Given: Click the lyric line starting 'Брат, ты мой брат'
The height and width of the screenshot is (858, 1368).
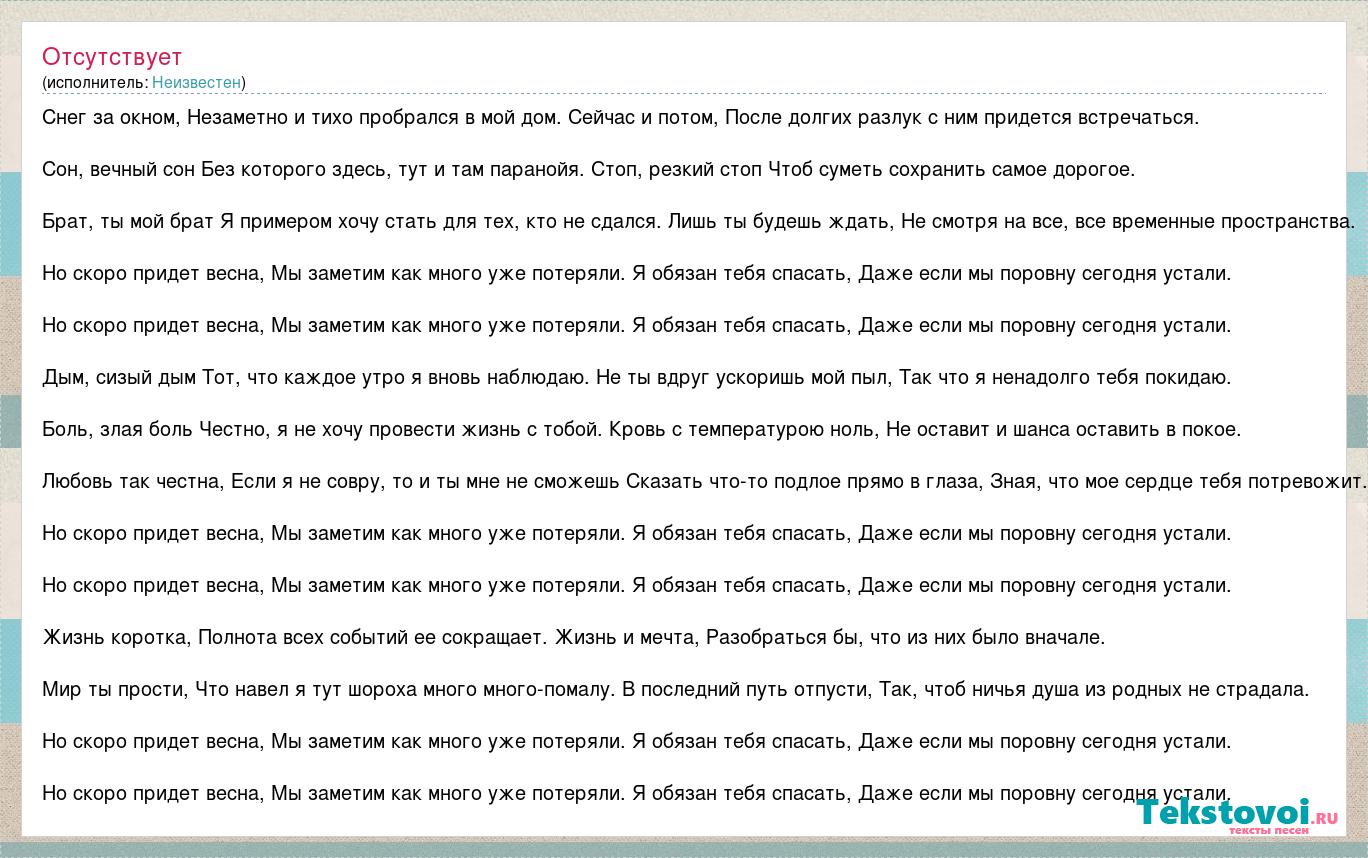Looking at the screenshot, I should point(699,221).
